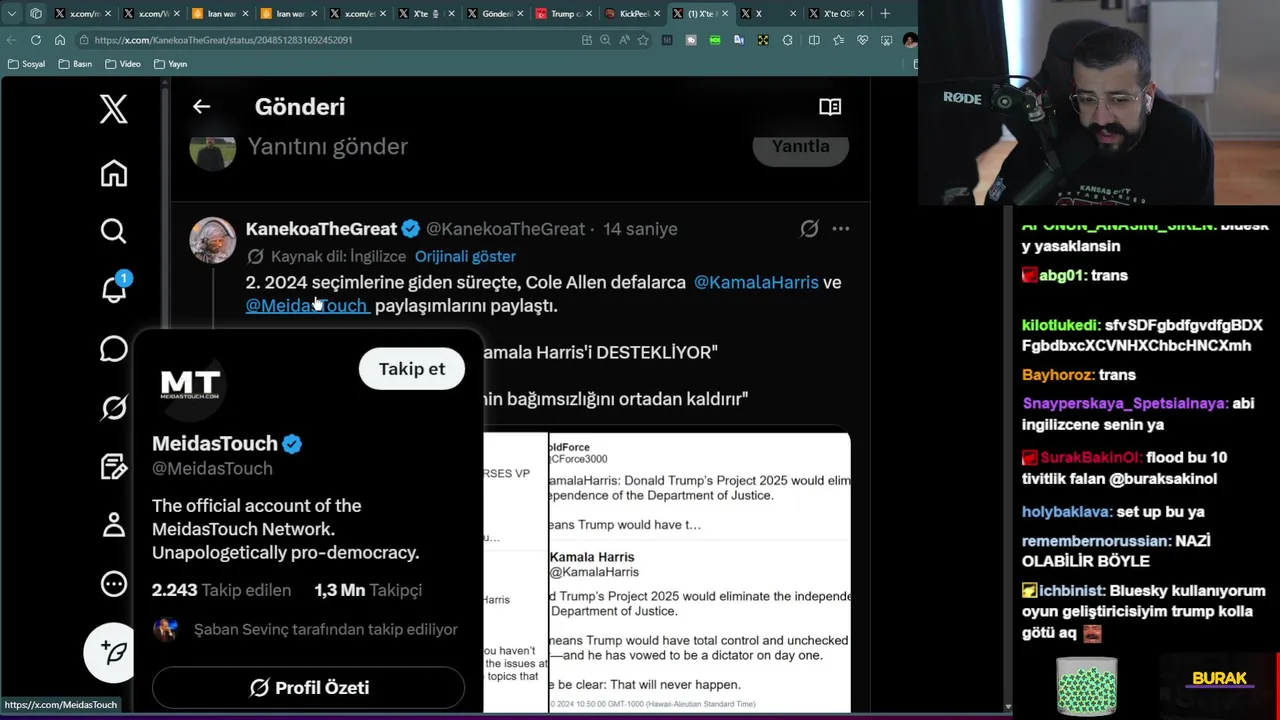This screenshot has height=720, width=1280.
Task: Open split screen icon in toolbar
Action: pyautogui.click(x=813, y=40)
